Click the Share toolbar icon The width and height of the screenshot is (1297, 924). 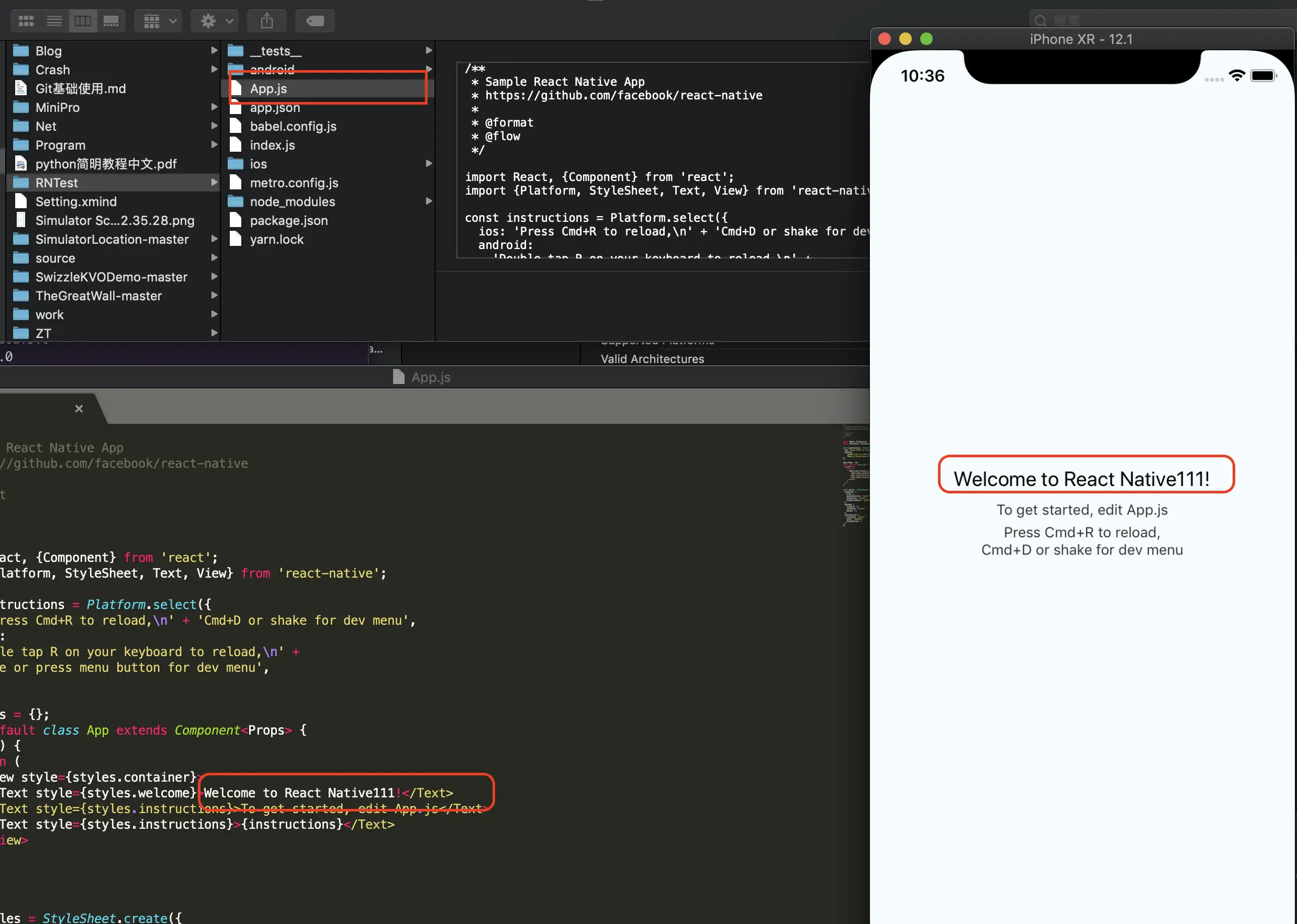(x=267, y=21)
